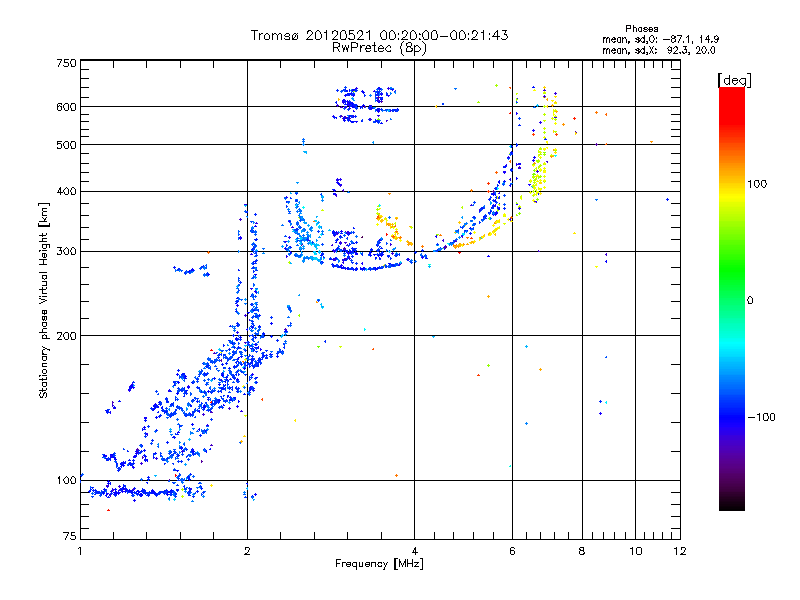Click the y-axis tick label '400'
The height and width of the screenshot is (600, 800).
tap(66, 191)
